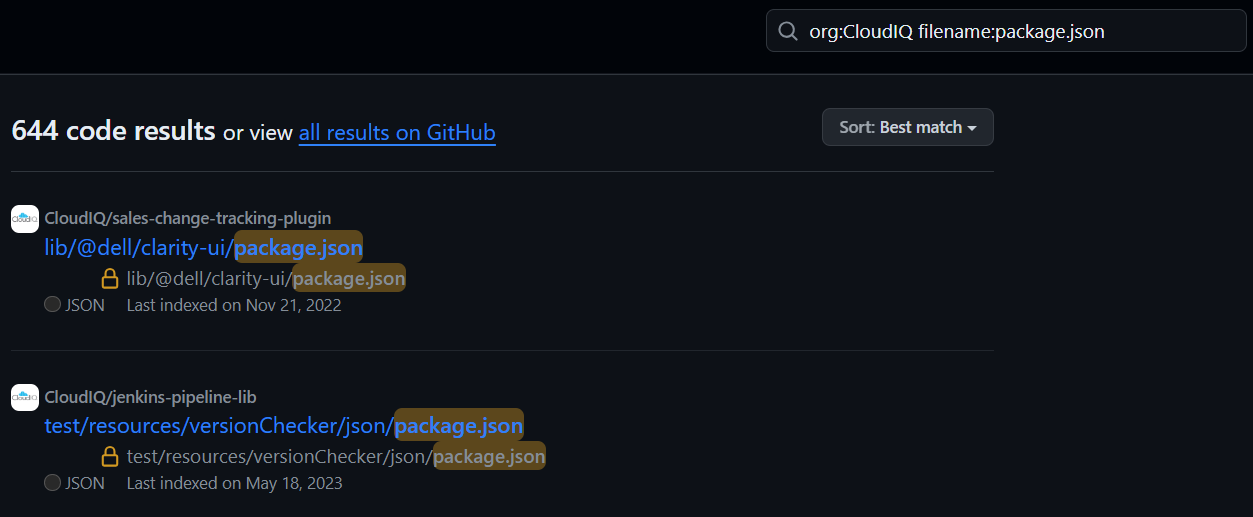Click the '644 code results' heading
1253x517 pixels.
click(113, 130)
